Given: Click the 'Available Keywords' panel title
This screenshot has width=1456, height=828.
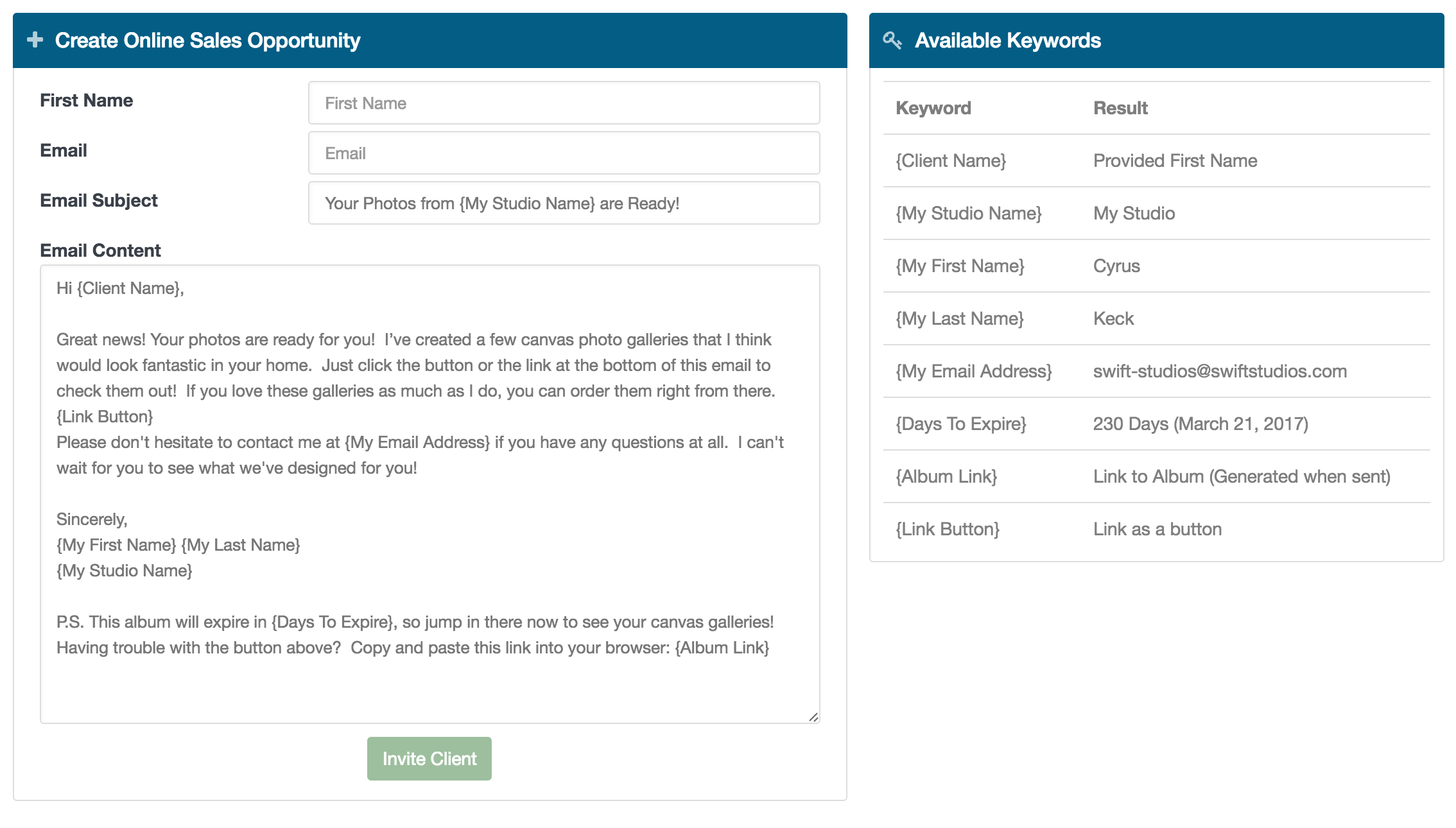Looking at the screenshot, I should (x=1007, y=40).
